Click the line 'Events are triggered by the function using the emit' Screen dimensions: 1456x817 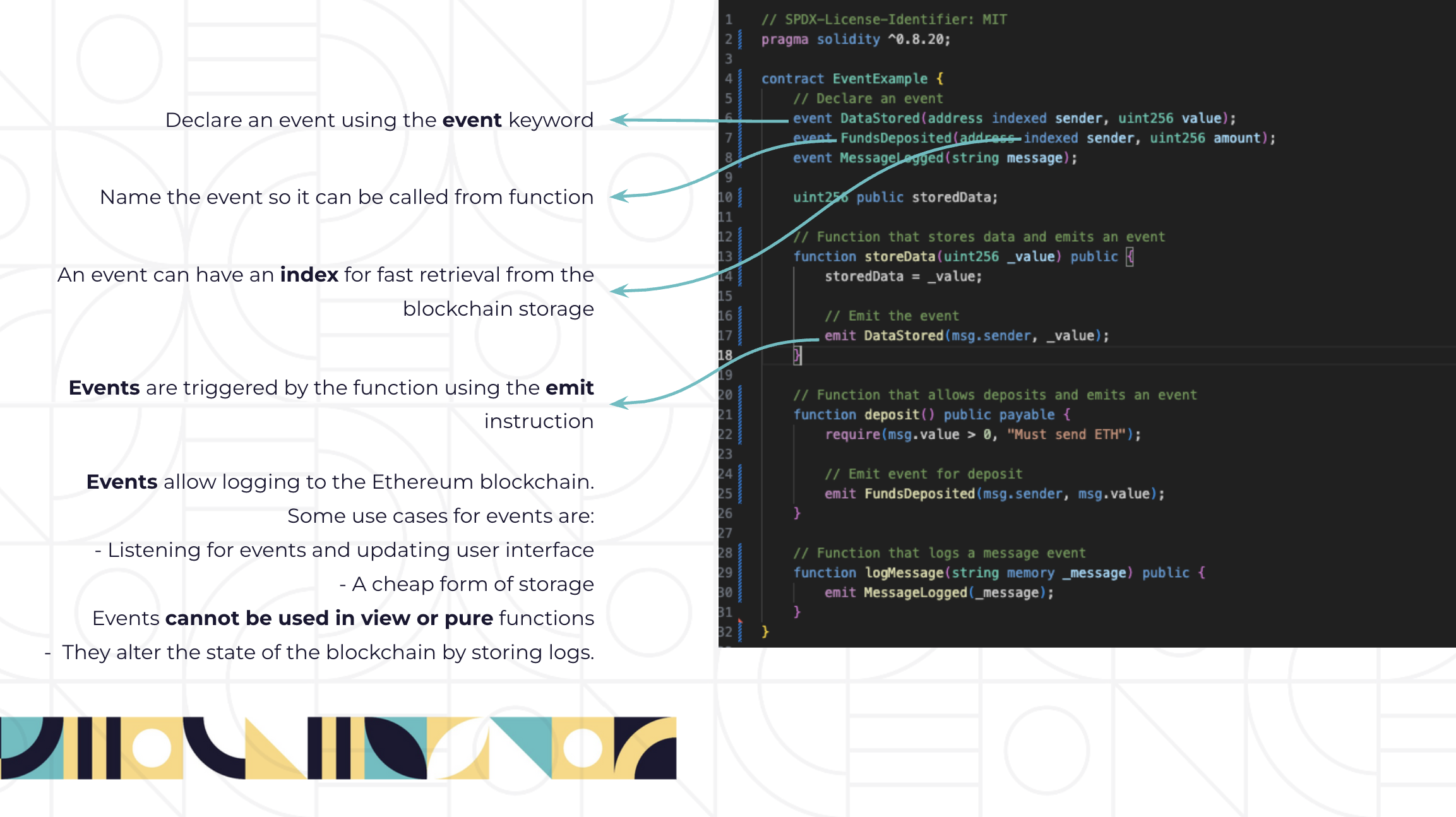331,388
